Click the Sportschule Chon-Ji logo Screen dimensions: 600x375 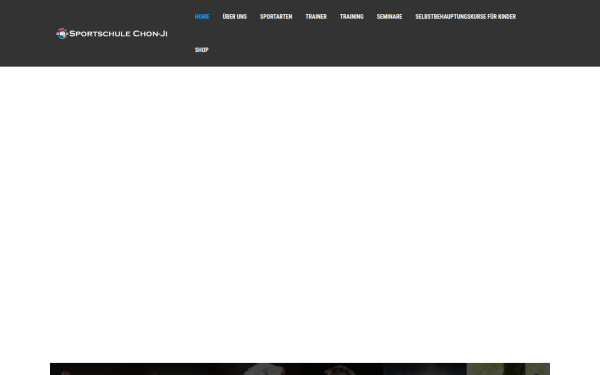tap(112, 34)
